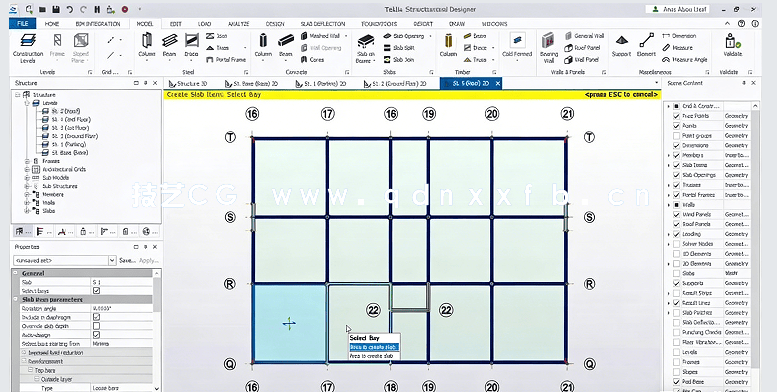This screenshot has width=777, height=392.
Task: Expand the Frames node in Structure tree
Action: click(27, 161)
